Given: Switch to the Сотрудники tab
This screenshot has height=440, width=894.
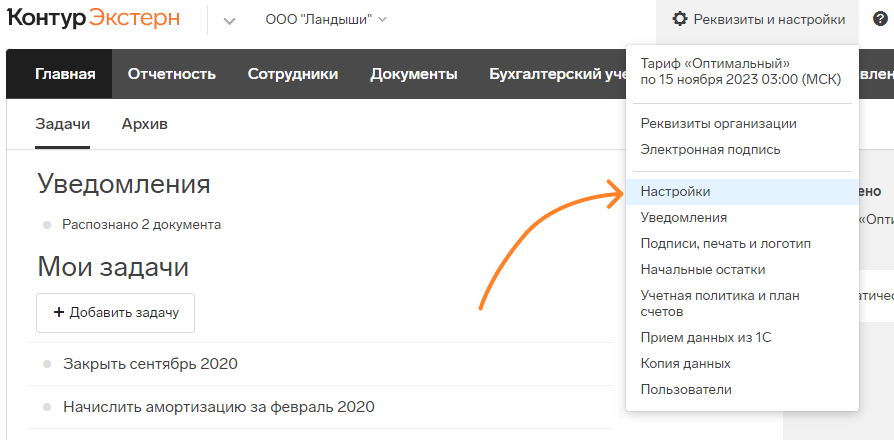Looking at the screenshot, I should (293, 74).
